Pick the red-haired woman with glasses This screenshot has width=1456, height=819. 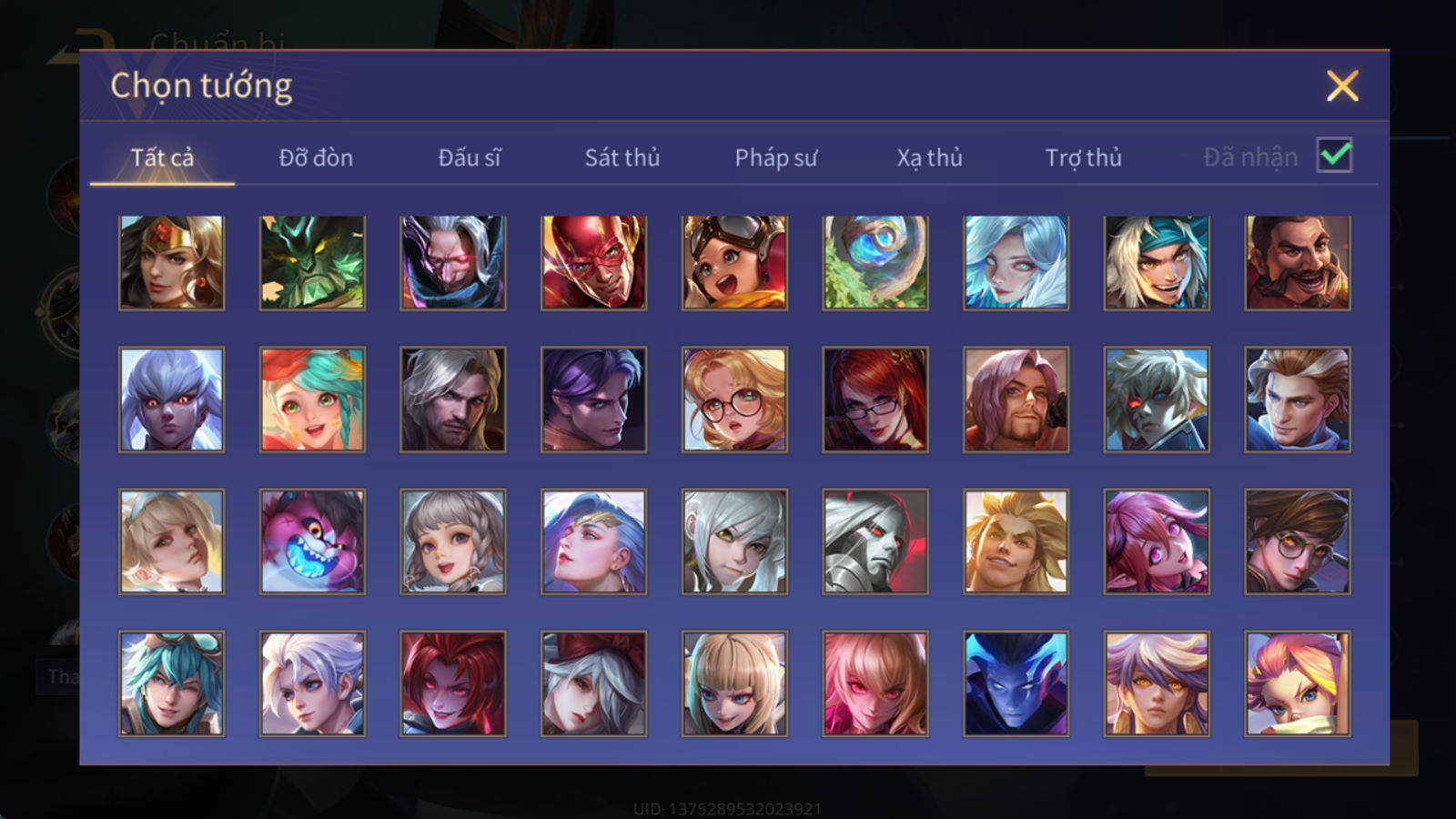875,399
